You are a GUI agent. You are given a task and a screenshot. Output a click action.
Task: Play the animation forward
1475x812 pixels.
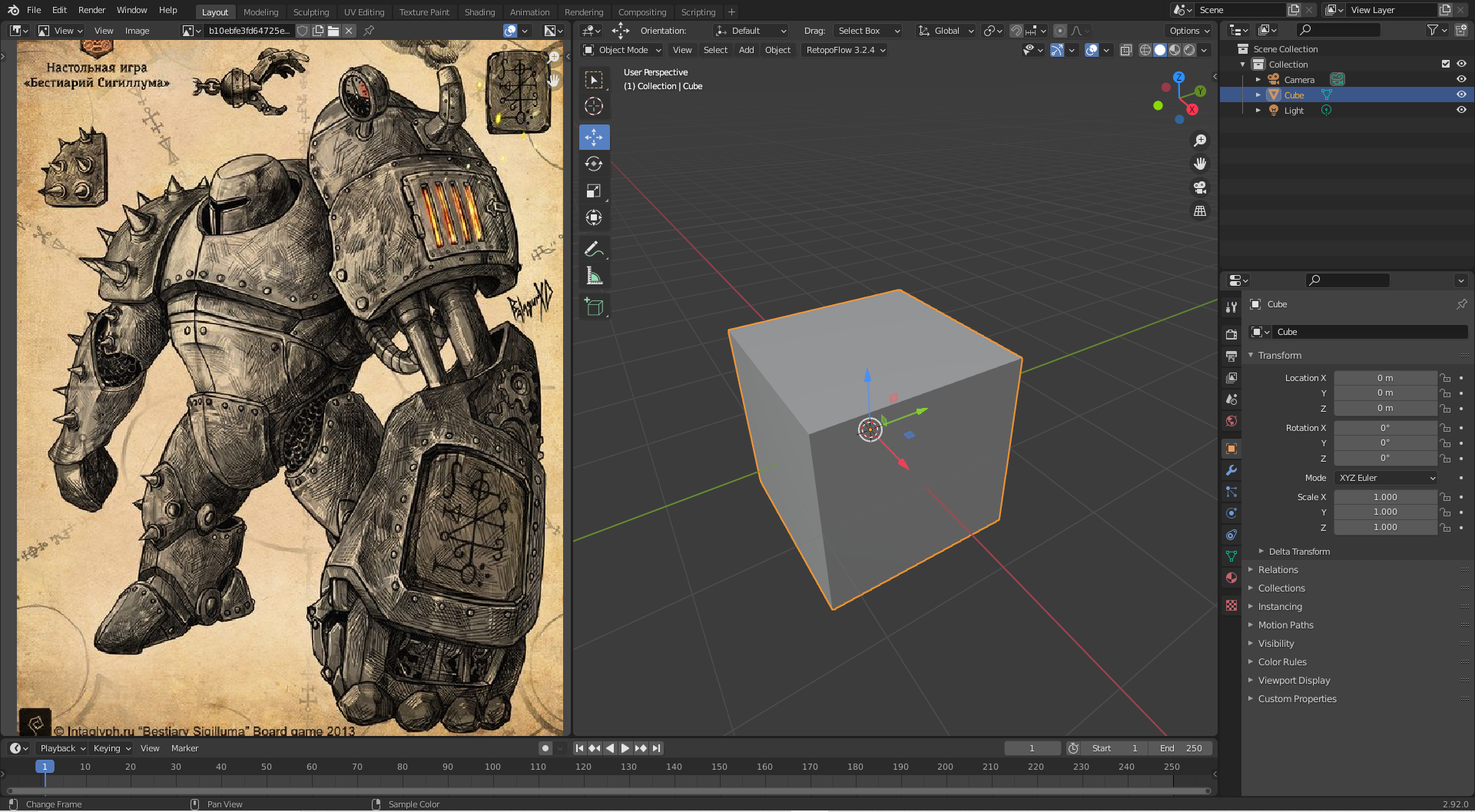pyautogui.click(x=625, y=748)
